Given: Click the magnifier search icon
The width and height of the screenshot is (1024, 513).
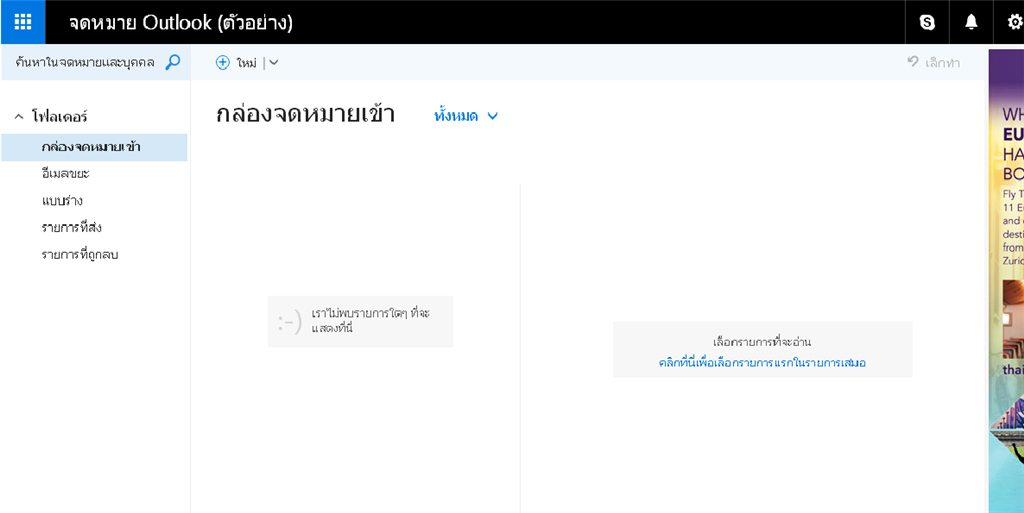Looking at the screenshot, I should click(x=172, y=63).
